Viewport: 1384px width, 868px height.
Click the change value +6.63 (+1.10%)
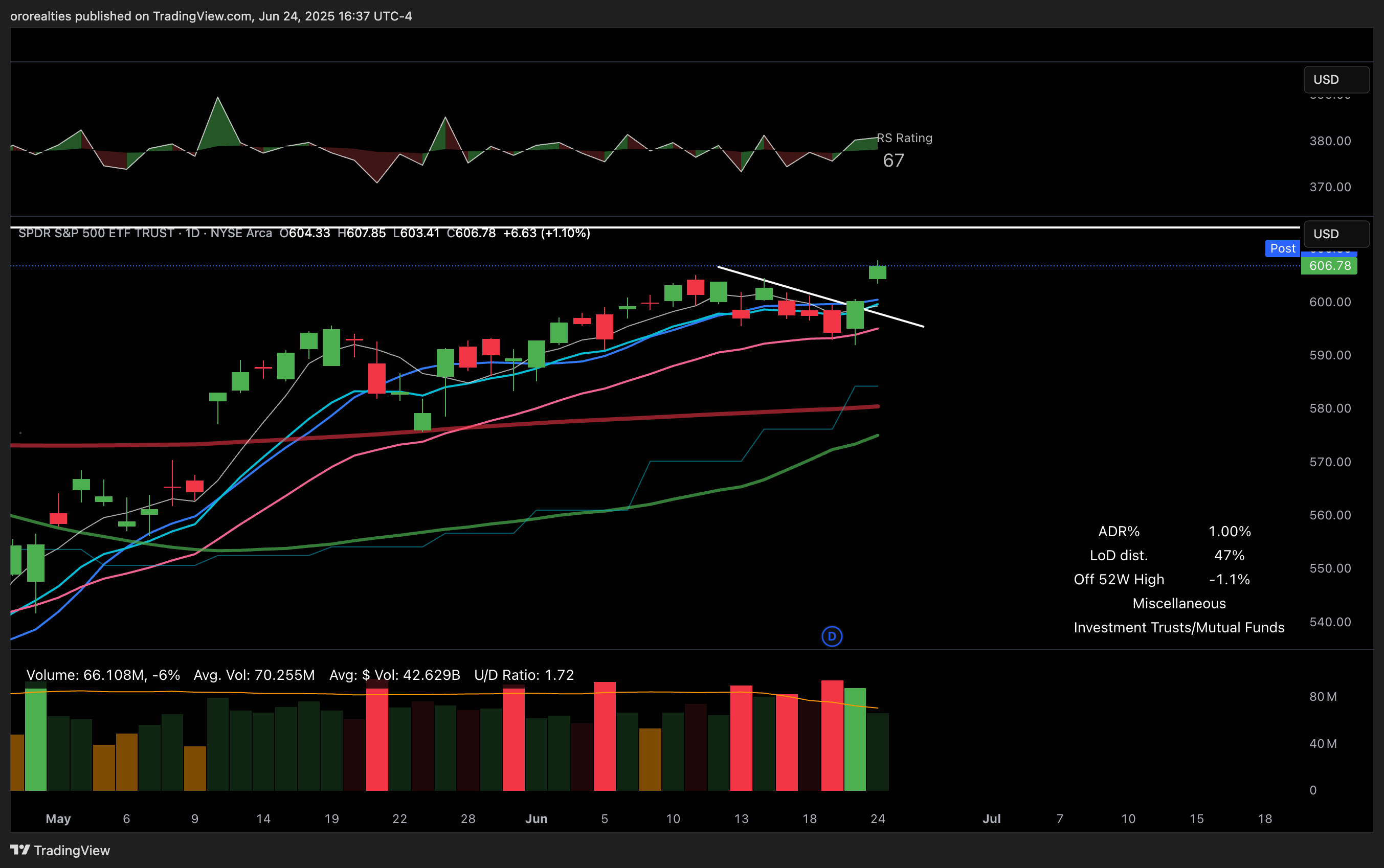547,233
